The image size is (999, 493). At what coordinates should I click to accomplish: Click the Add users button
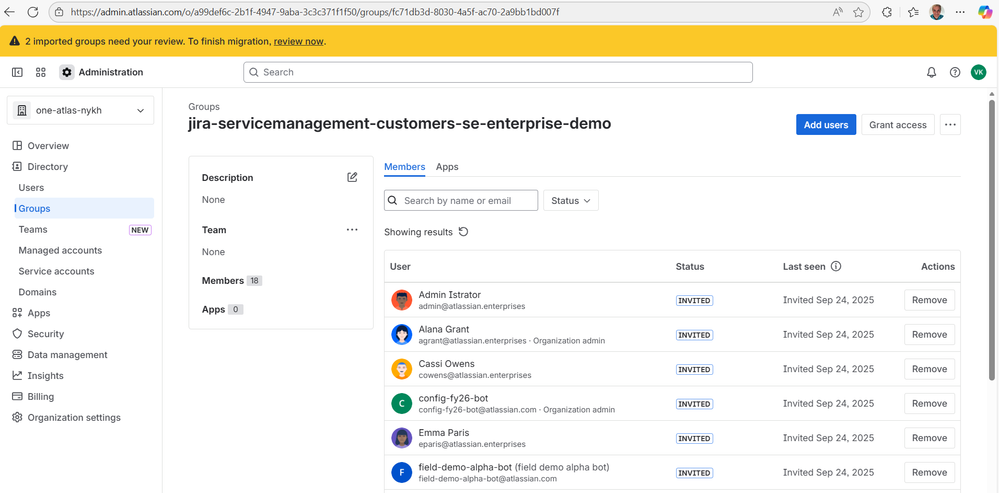[x=826, y=125]
